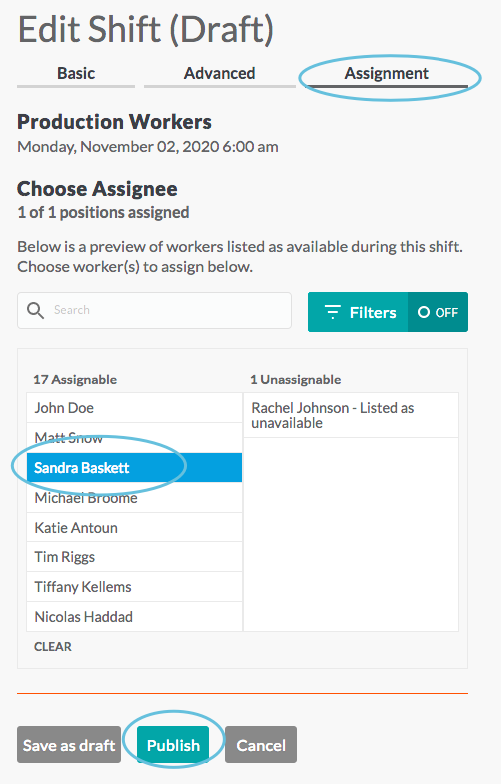This screenshot has width=501, height=784.
Task: Choose Michael Broome from the list
Action: pos(134,498)
